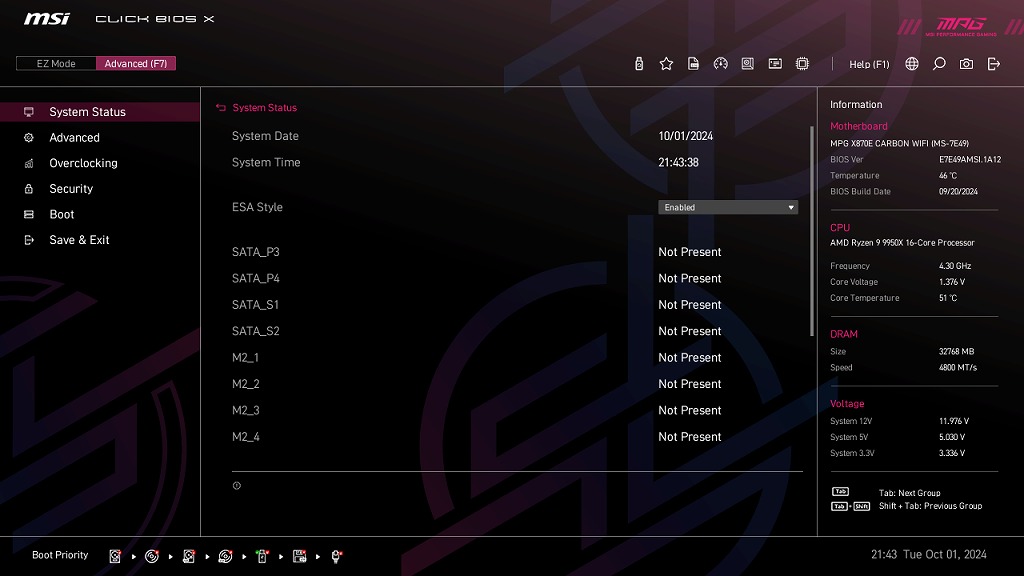Select the M2_4 row
This screenshot has width=1024, height=576.
click(x=515, y=437)
